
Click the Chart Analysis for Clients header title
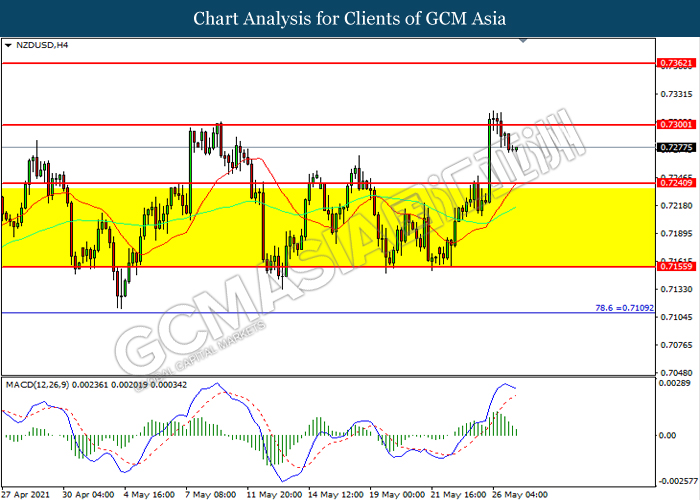350,18
